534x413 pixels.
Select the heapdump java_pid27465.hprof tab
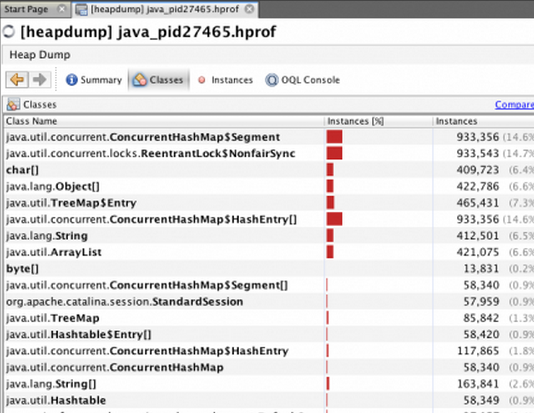tap(164, 9)
